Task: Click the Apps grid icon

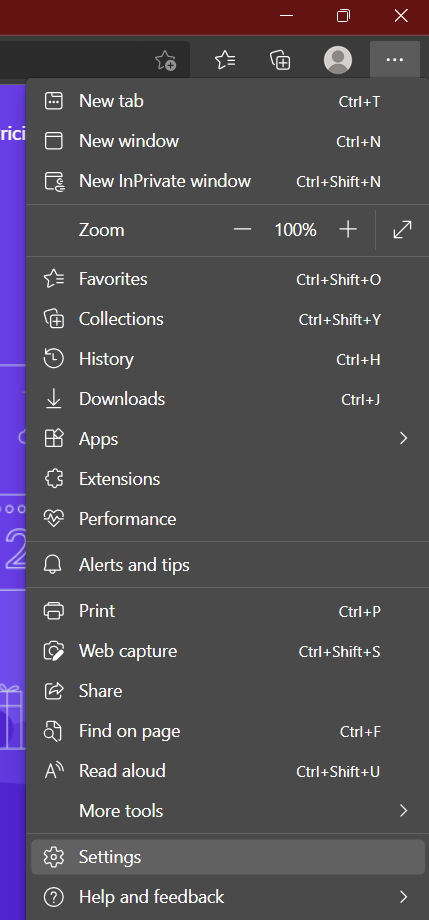Action: pos(53,439)
